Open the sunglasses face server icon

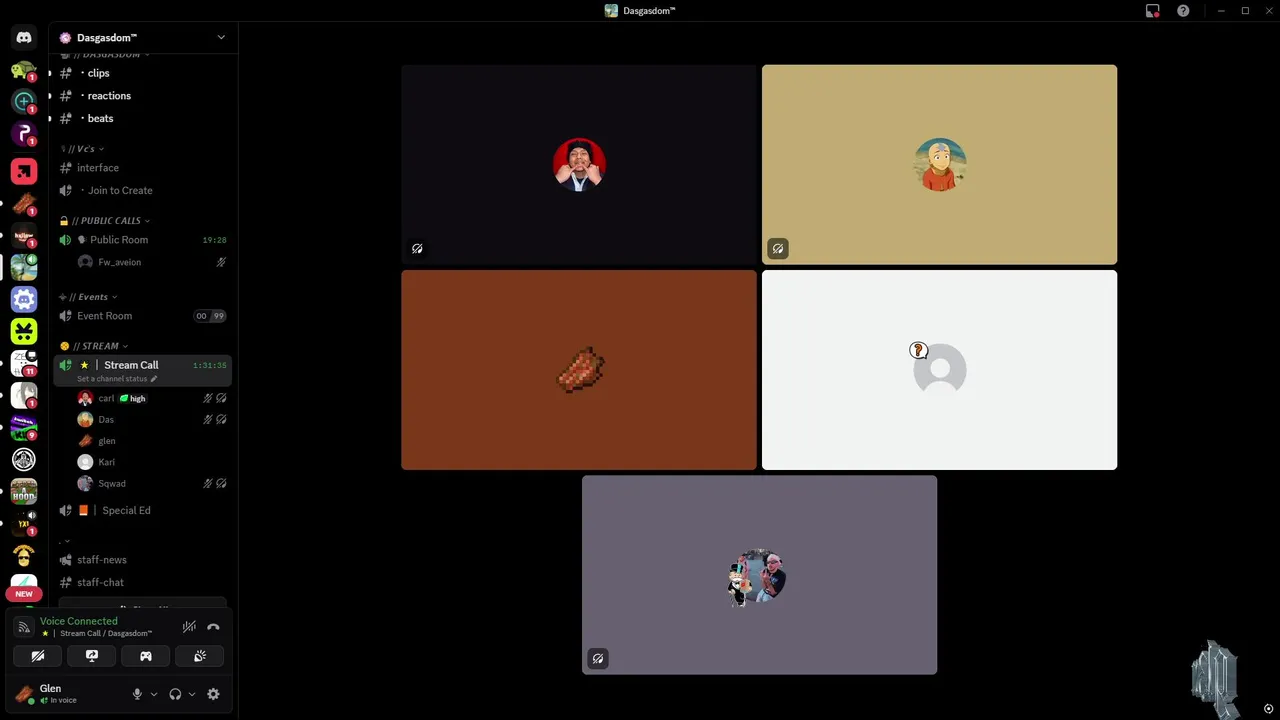24,555
